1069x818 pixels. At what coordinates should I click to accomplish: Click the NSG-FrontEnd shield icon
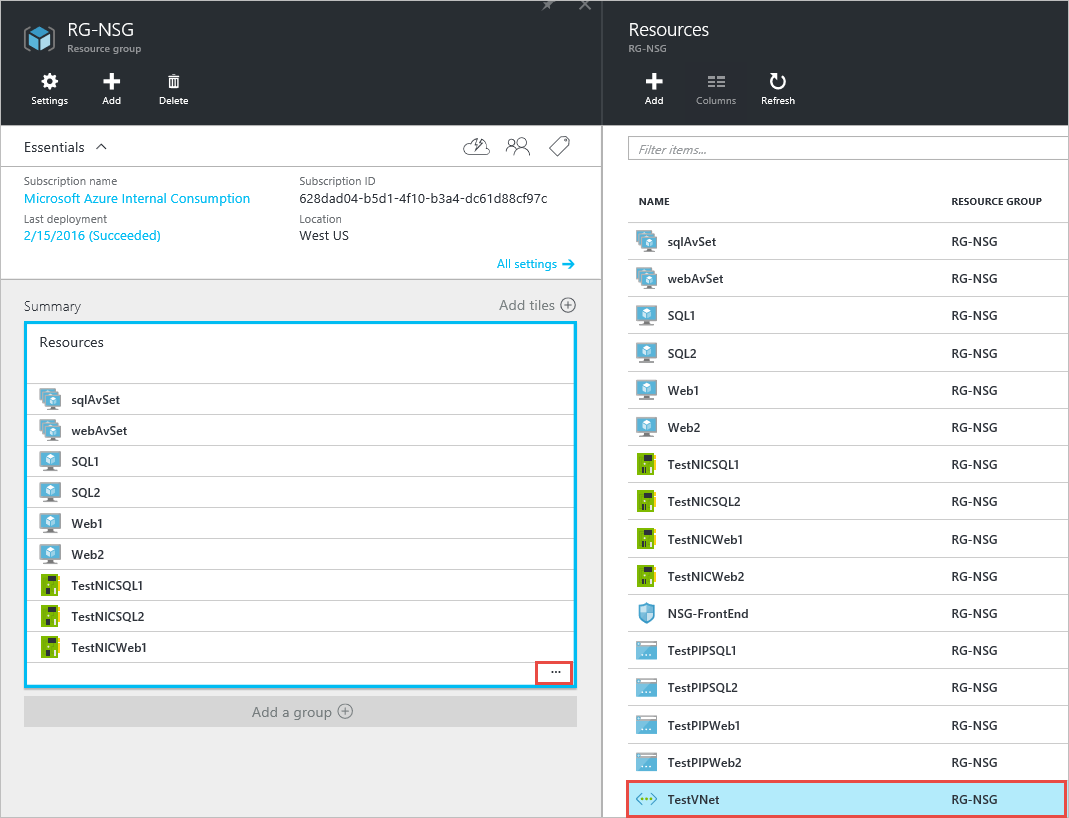pos(646,614)
